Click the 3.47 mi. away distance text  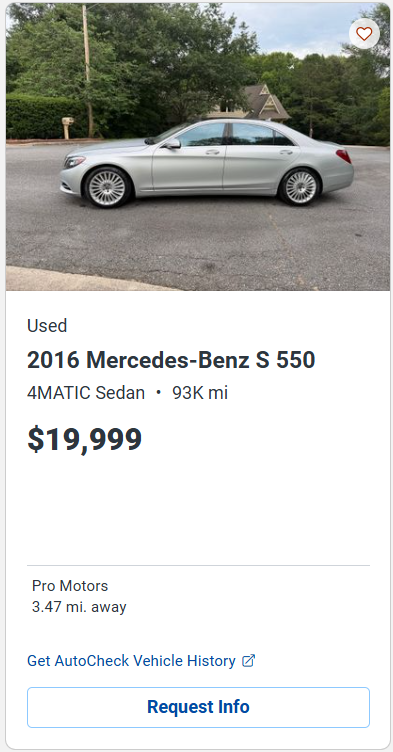[x=79, y=607]
